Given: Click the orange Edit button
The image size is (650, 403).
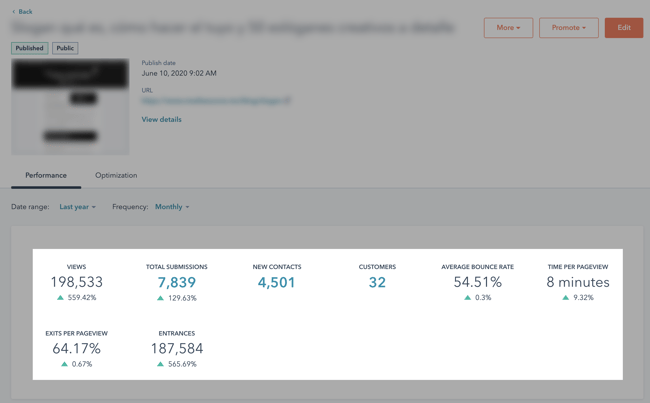Looking at the screenshot, I should point(624,28).
